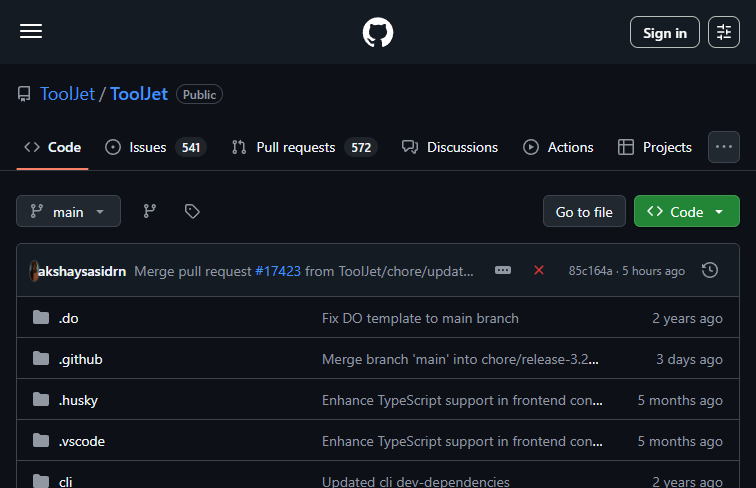
Task: Click folder icon beside .do
Action: pos(41,317)
